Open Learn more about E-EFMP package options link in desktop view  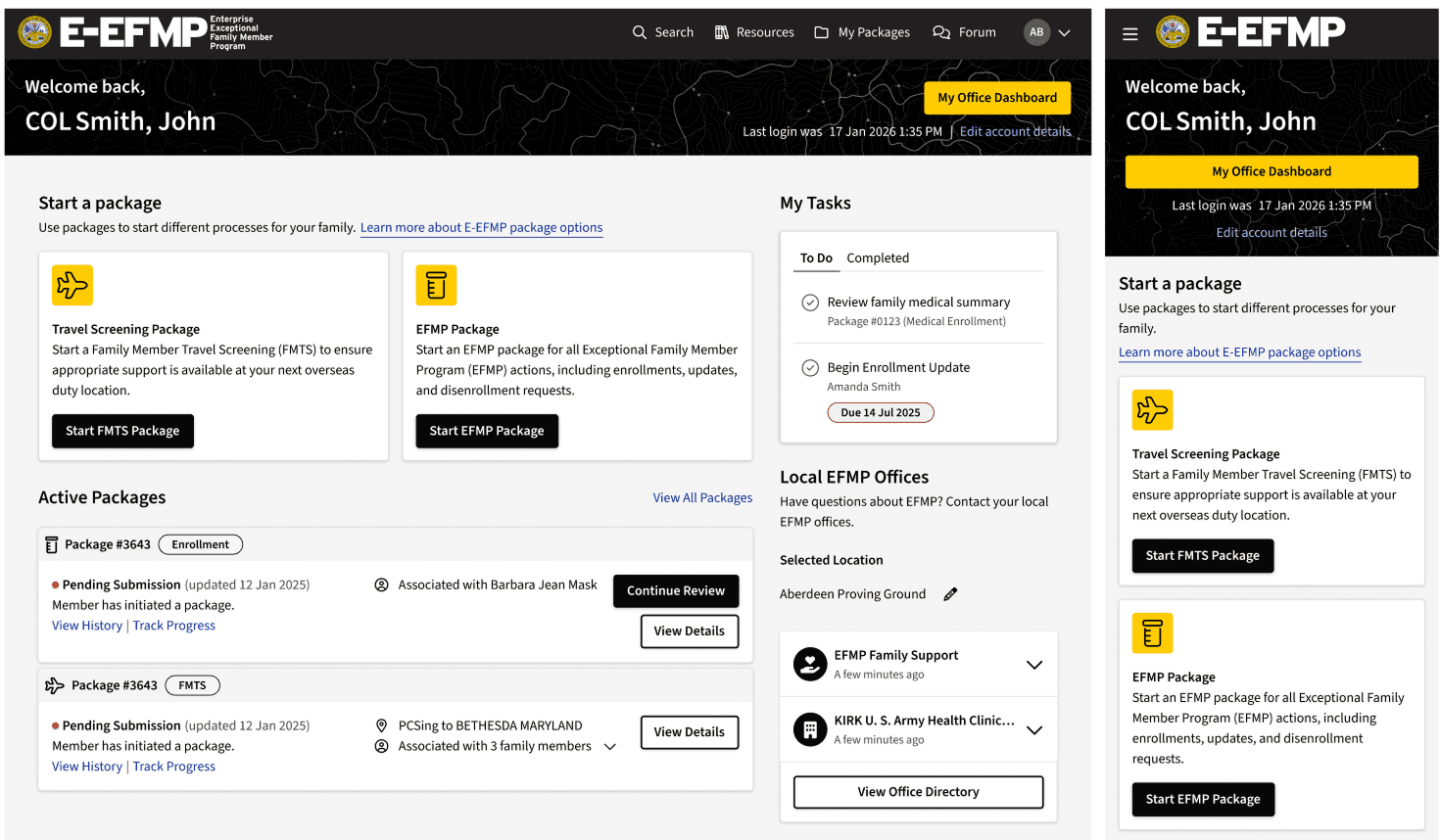[481, 228]
